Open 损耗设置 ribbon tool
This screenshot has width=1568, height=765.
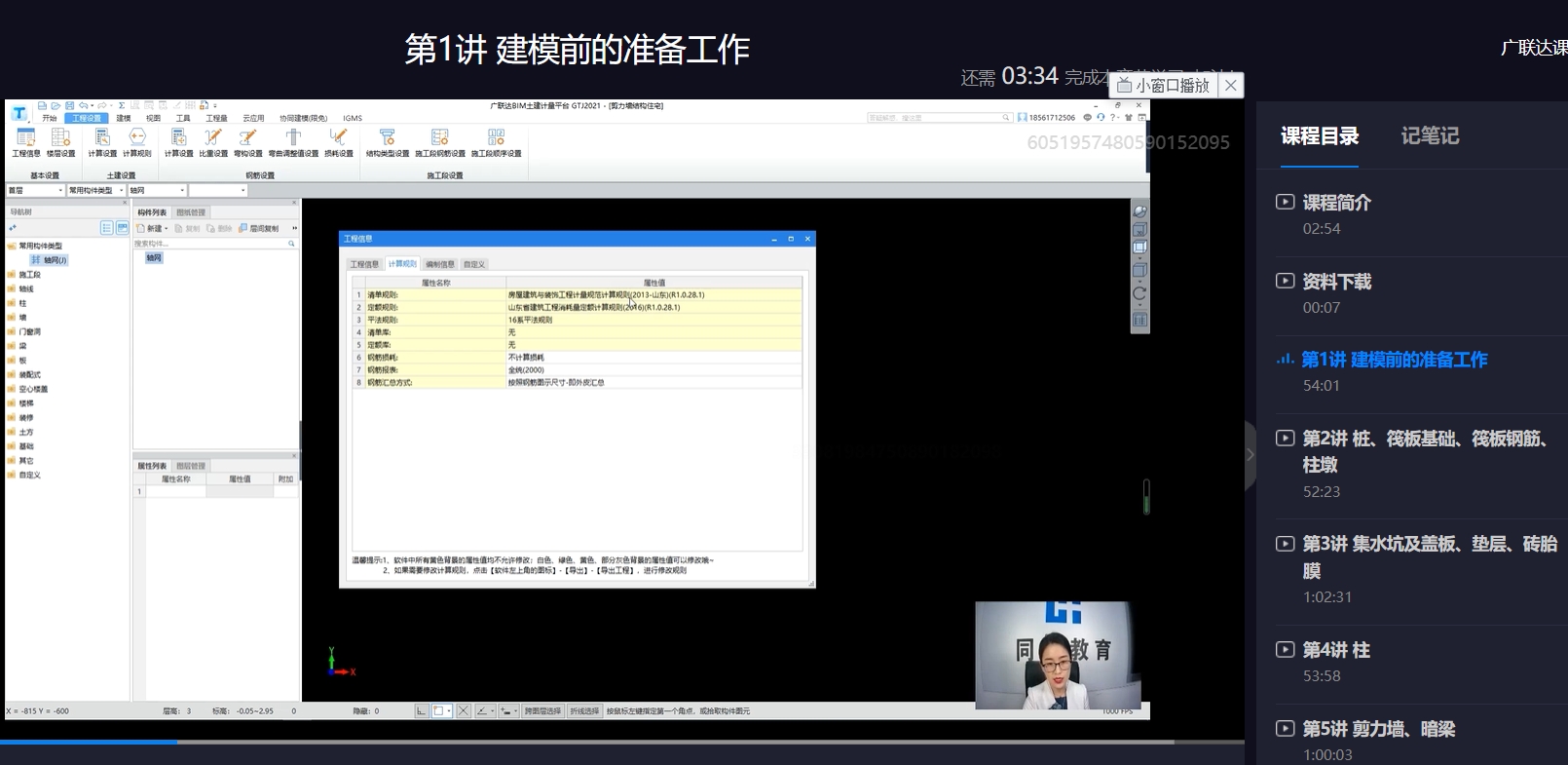pos(338,142)
